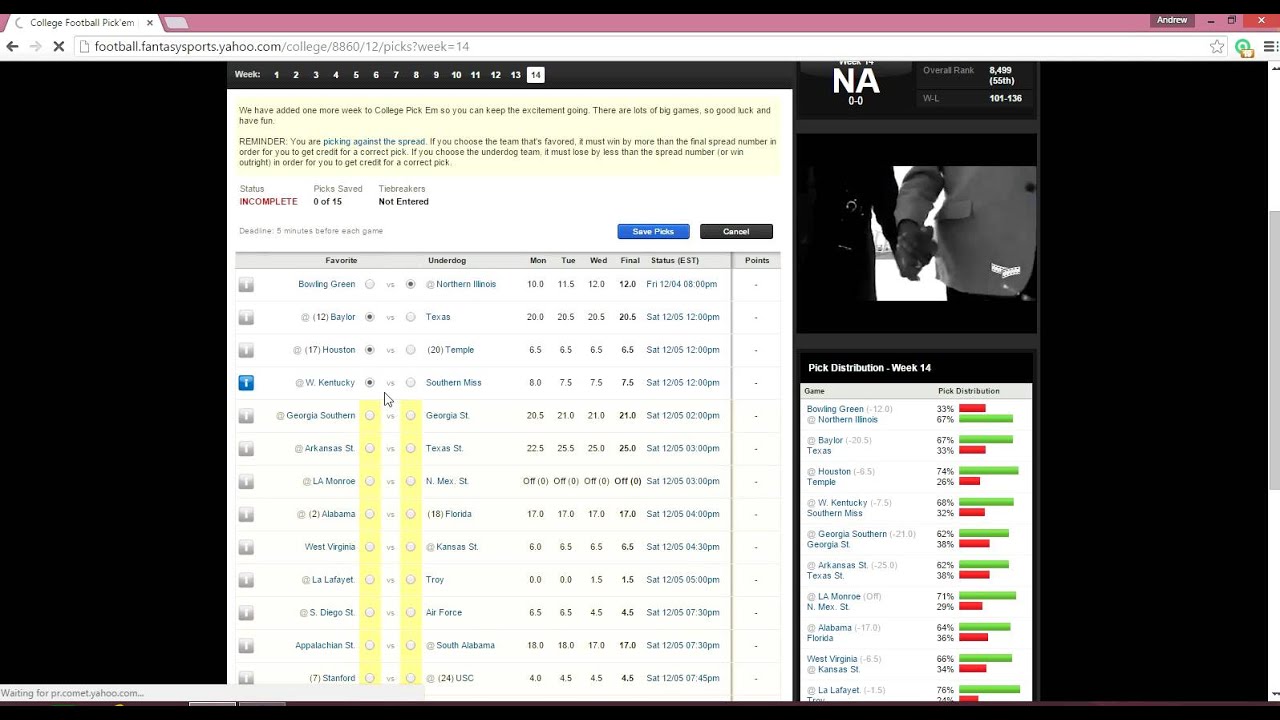This screenshot has height=720, width=1280.
Task: Click the Save Picks button
Action: tap(653, 231)
